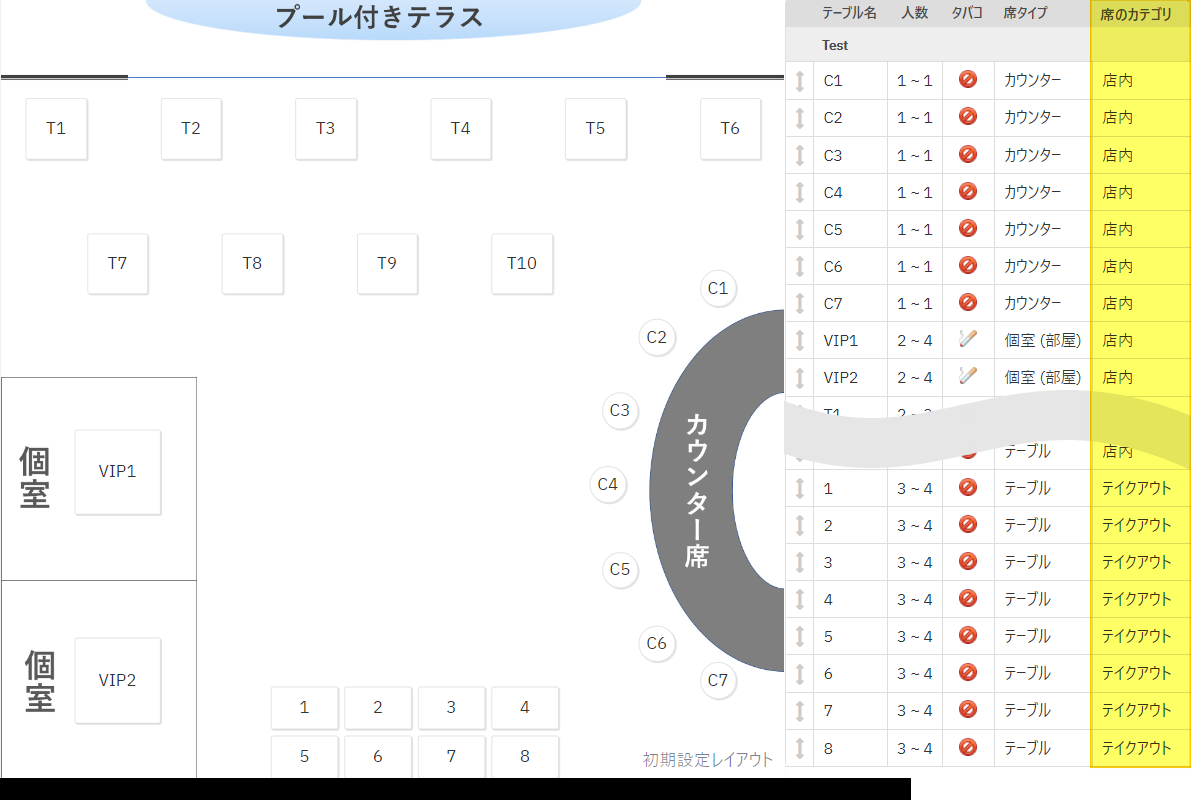Screen dimensions: 1191x800
Task: Select table T3 on the floor layout
Action: 326,128
